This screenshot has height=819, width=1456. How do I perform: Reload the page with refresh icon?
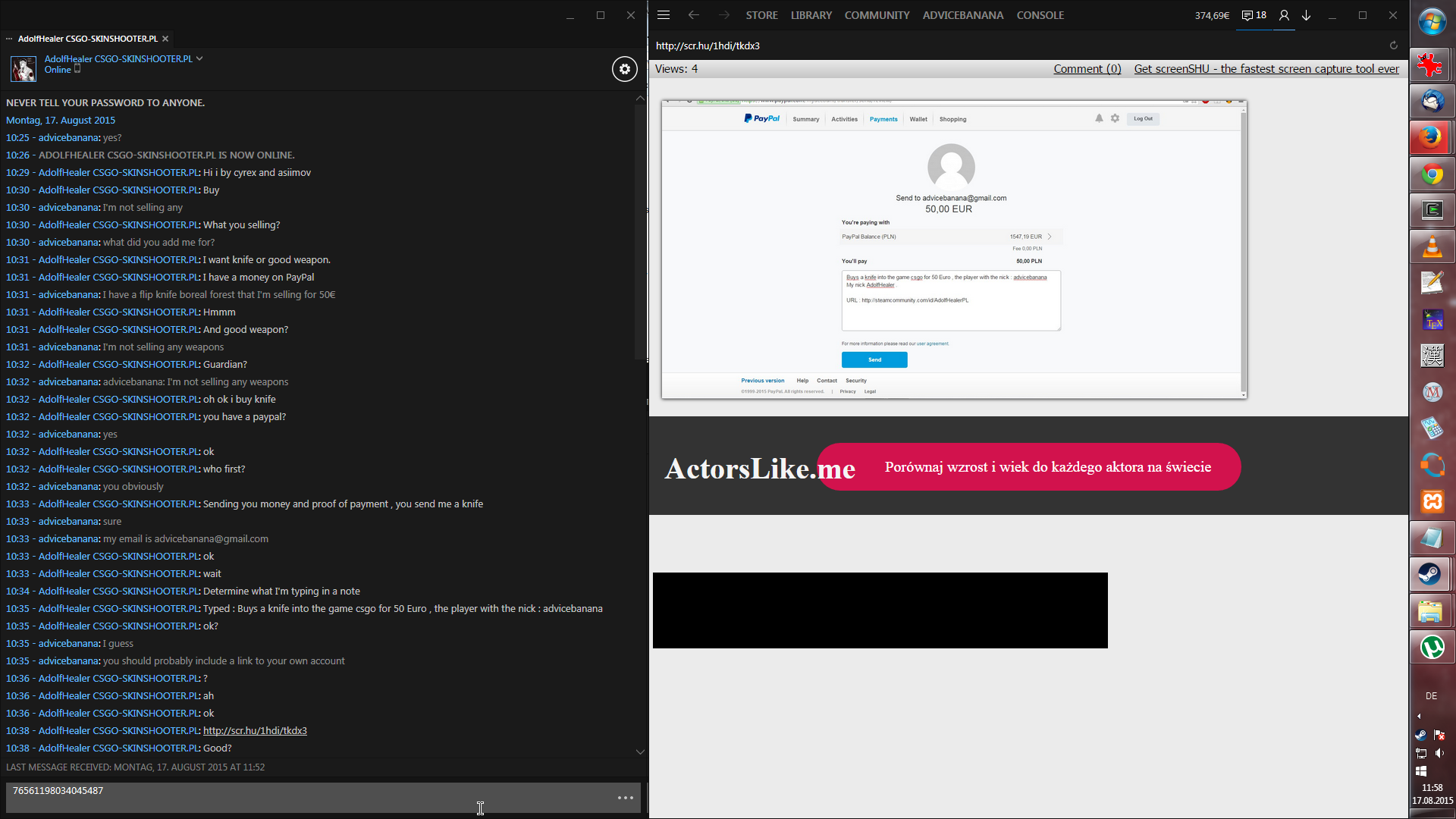[x=1393, y=45]
